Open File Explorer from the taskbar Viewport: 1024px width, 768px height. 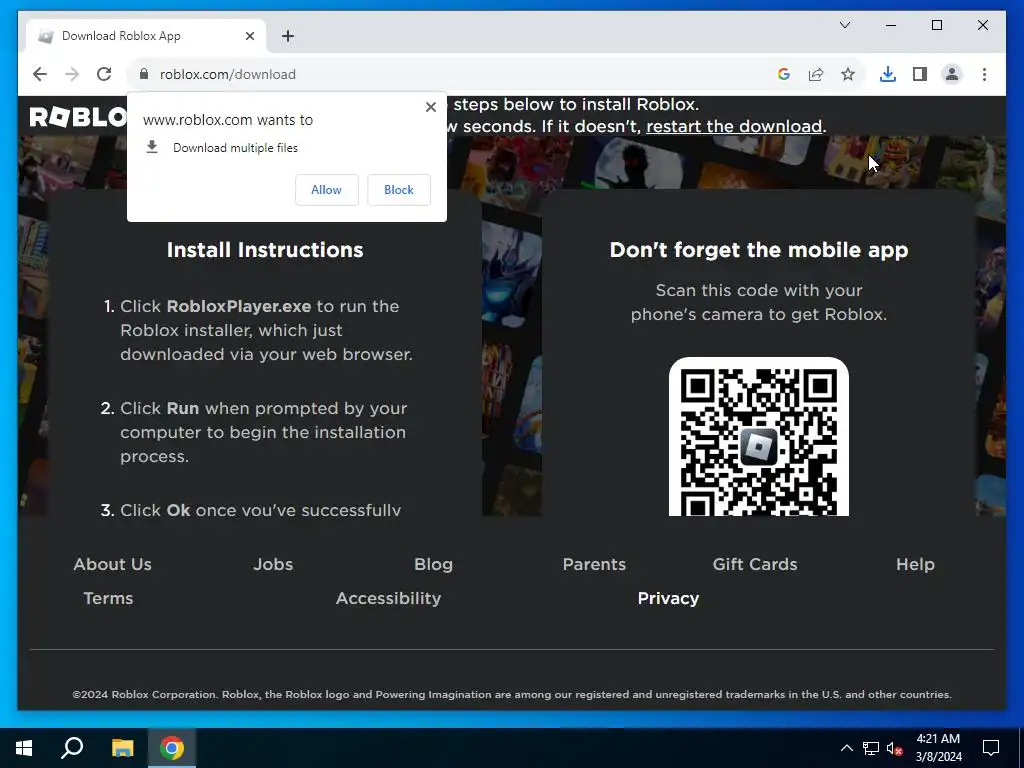(122, 748)
